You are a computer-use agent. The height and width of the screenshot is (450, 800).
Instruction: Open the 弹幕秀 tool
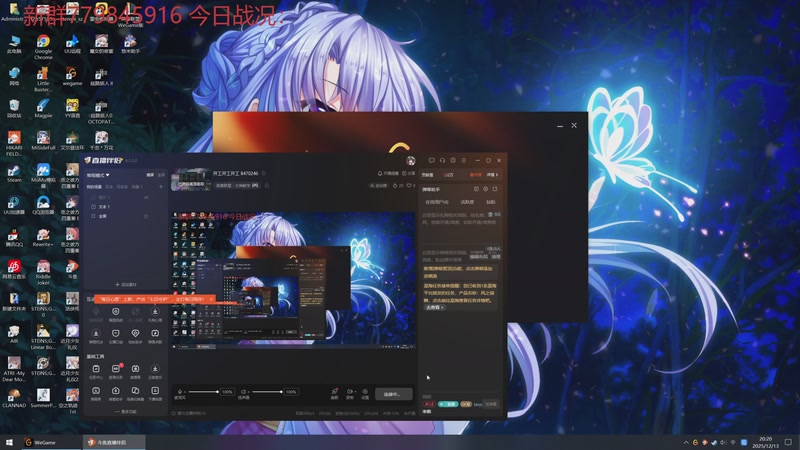click(x=96, y=393)
